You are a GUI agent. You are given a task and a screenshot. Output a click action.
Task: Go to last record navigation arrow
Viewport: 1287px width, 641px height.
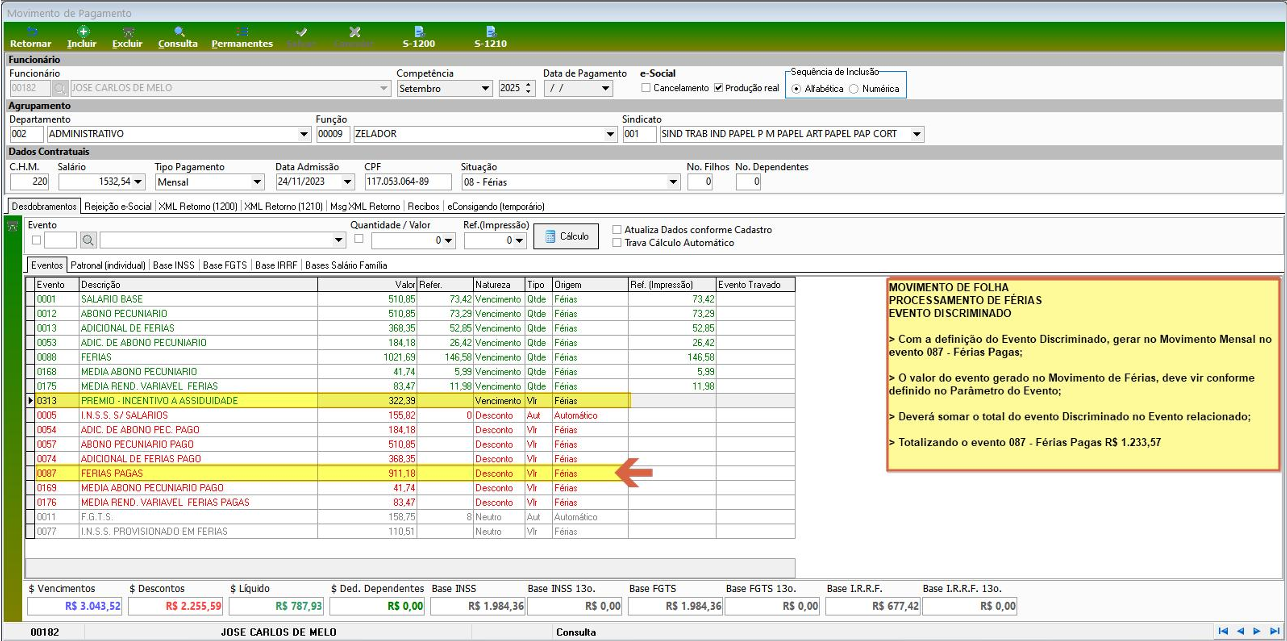point(1272,631)
